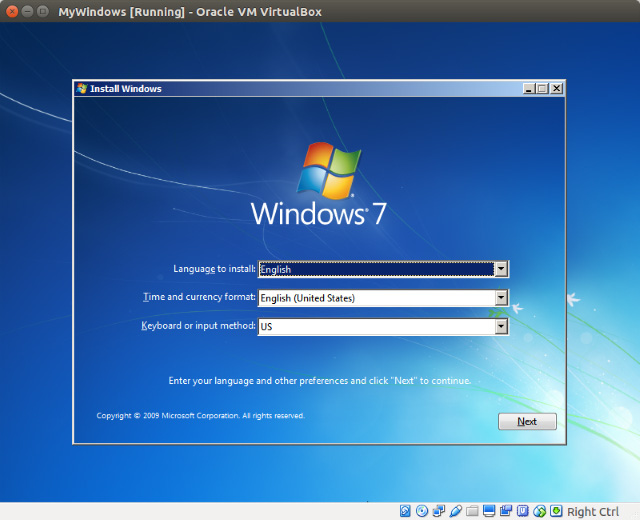640x520 pixels.
Task: Toggle the mouse integration status icon
Action: [540, 511]
